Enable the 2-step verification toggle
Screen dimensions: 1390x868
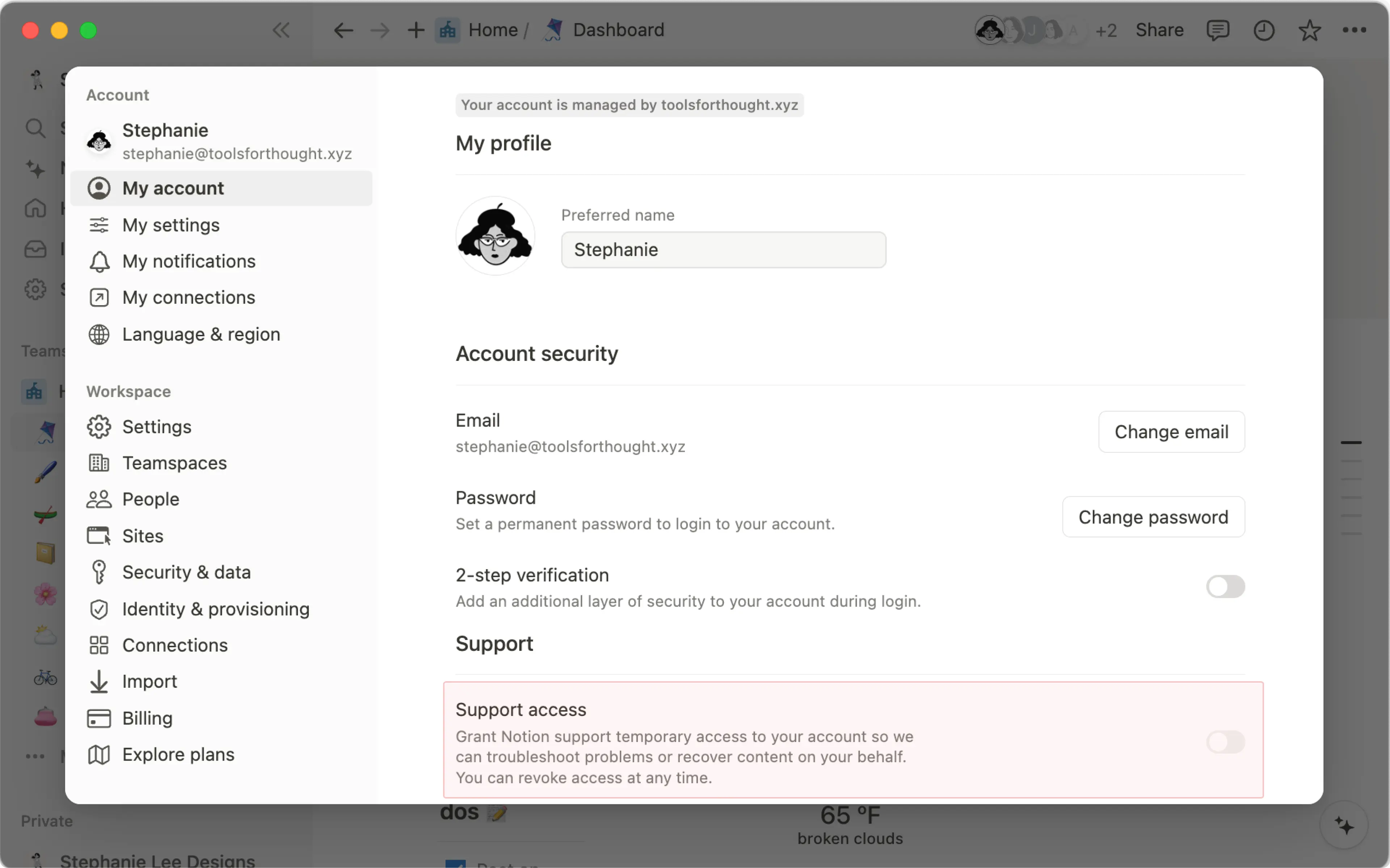1225,586
